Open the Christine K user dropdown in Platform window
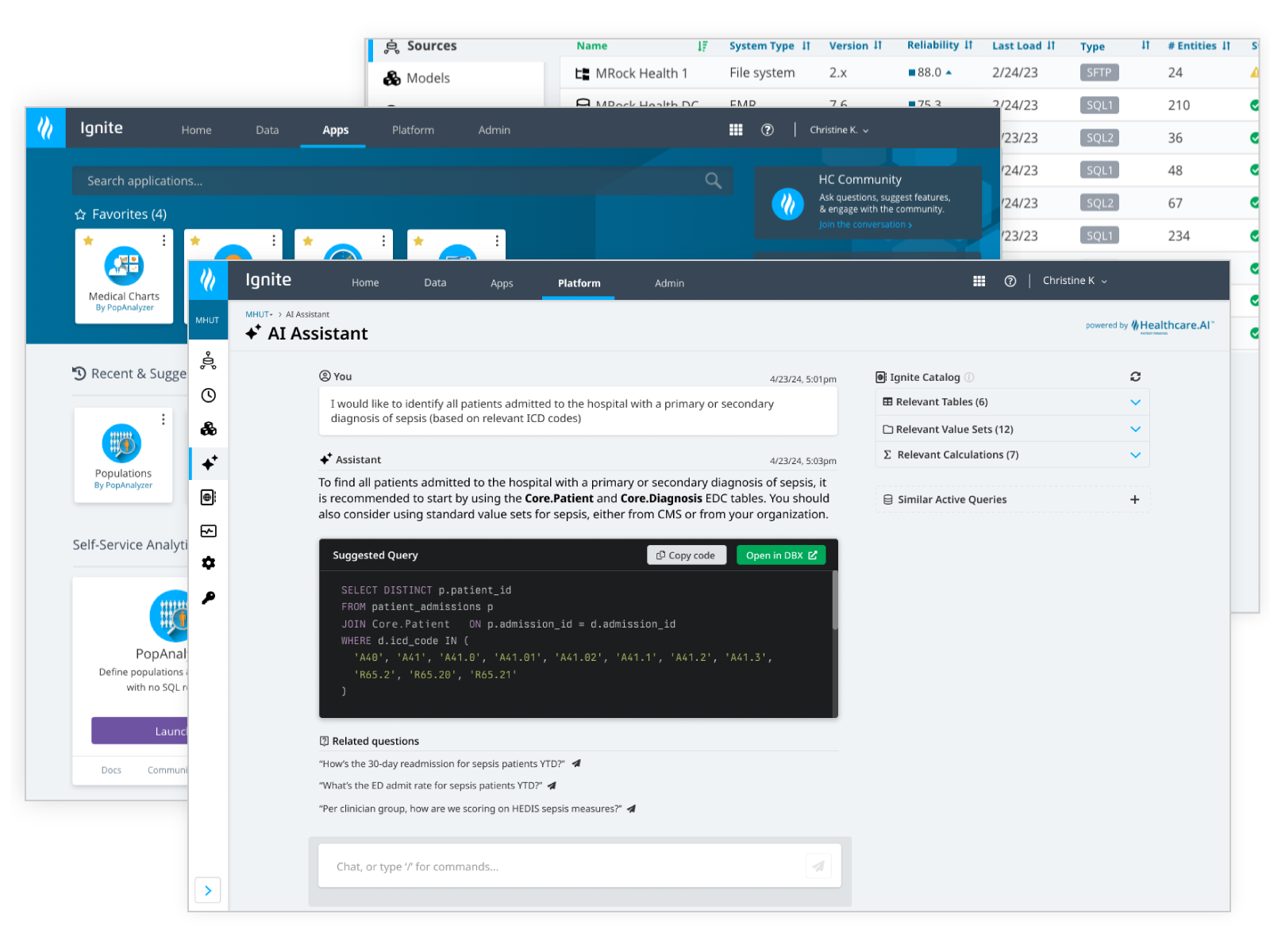This screenshot has height=952, width=1270. click(1075, 281)
